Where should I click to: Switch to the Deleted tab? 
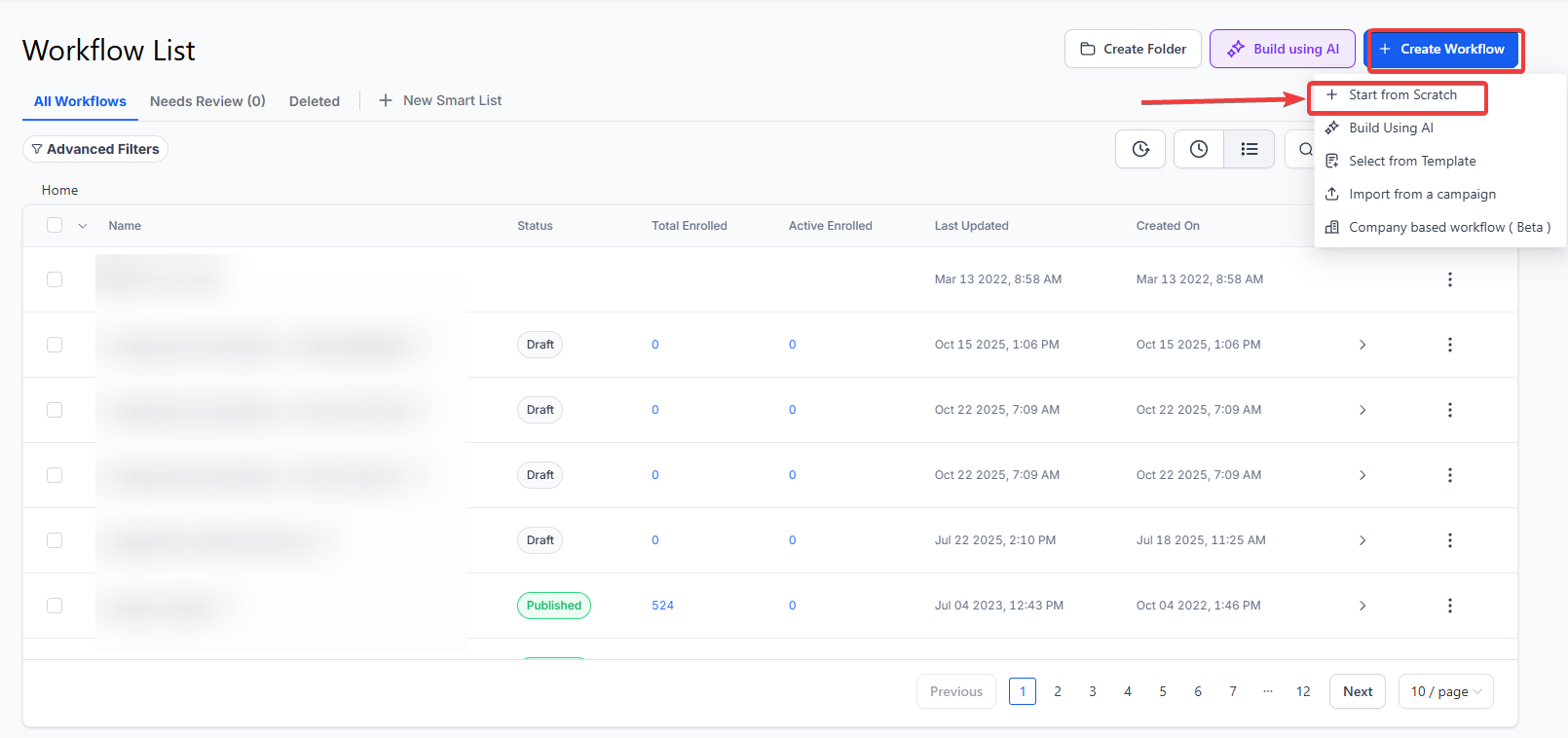click(x=314, y=101)
